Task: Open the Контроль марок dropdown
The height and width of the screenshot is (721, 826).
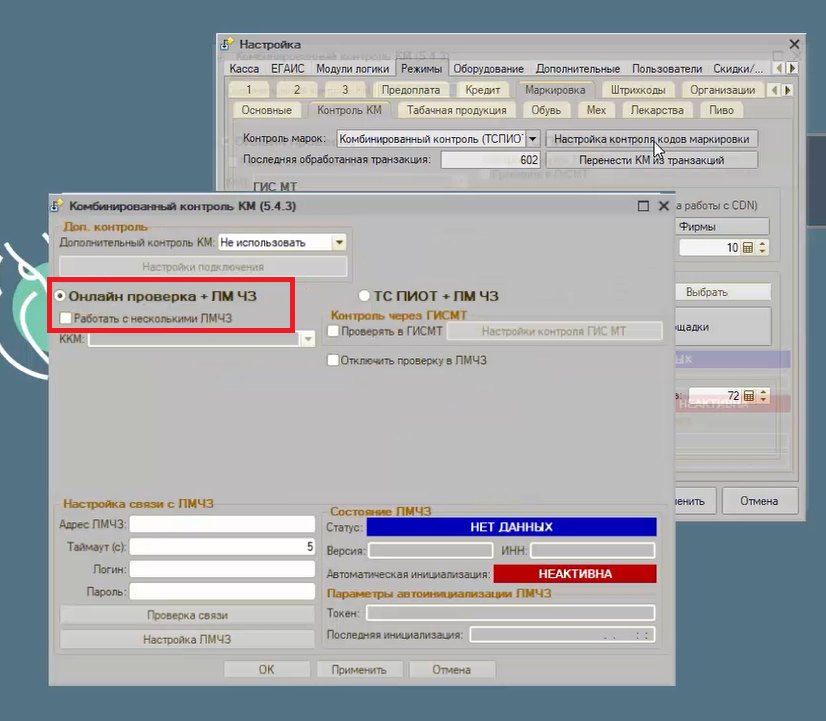Action: pyautogui.click(x=533, y=139)
